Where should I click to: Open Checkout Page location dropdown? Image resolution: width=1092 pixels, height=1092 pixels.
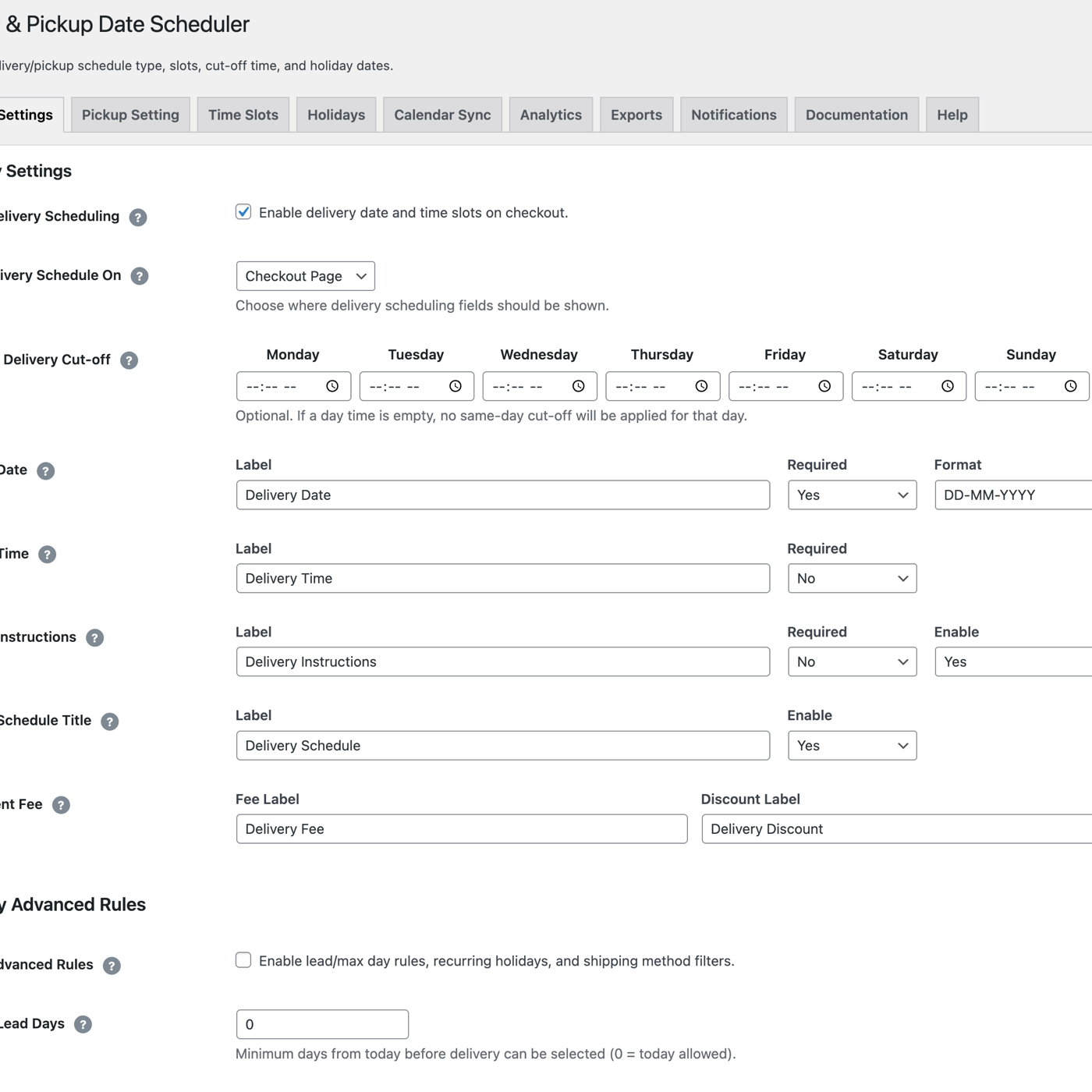point(306,276)
